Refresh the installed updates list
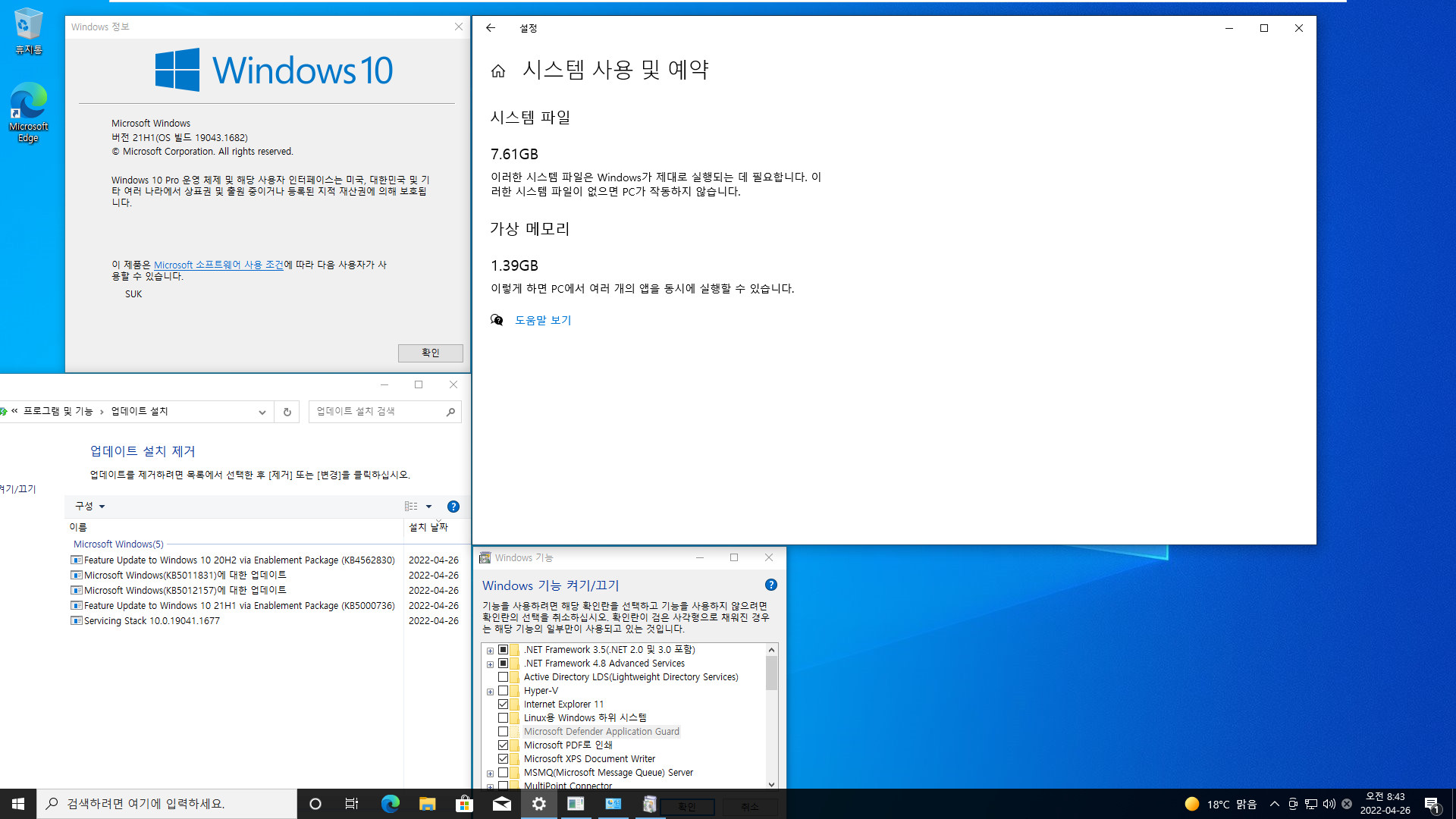1456x819 pixels. (287, 412)
